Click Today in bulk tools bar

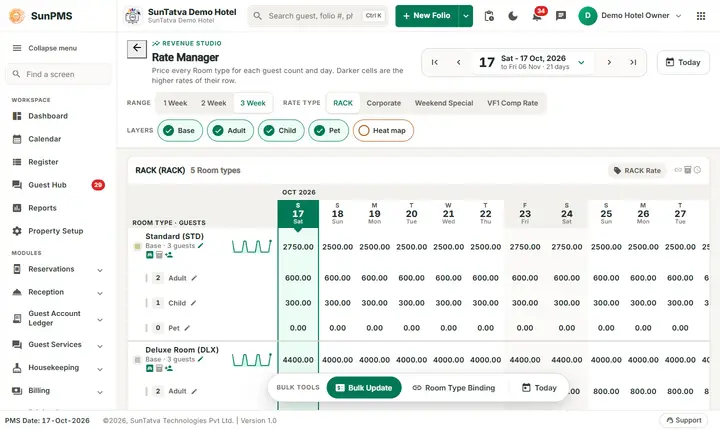(539, 388)
